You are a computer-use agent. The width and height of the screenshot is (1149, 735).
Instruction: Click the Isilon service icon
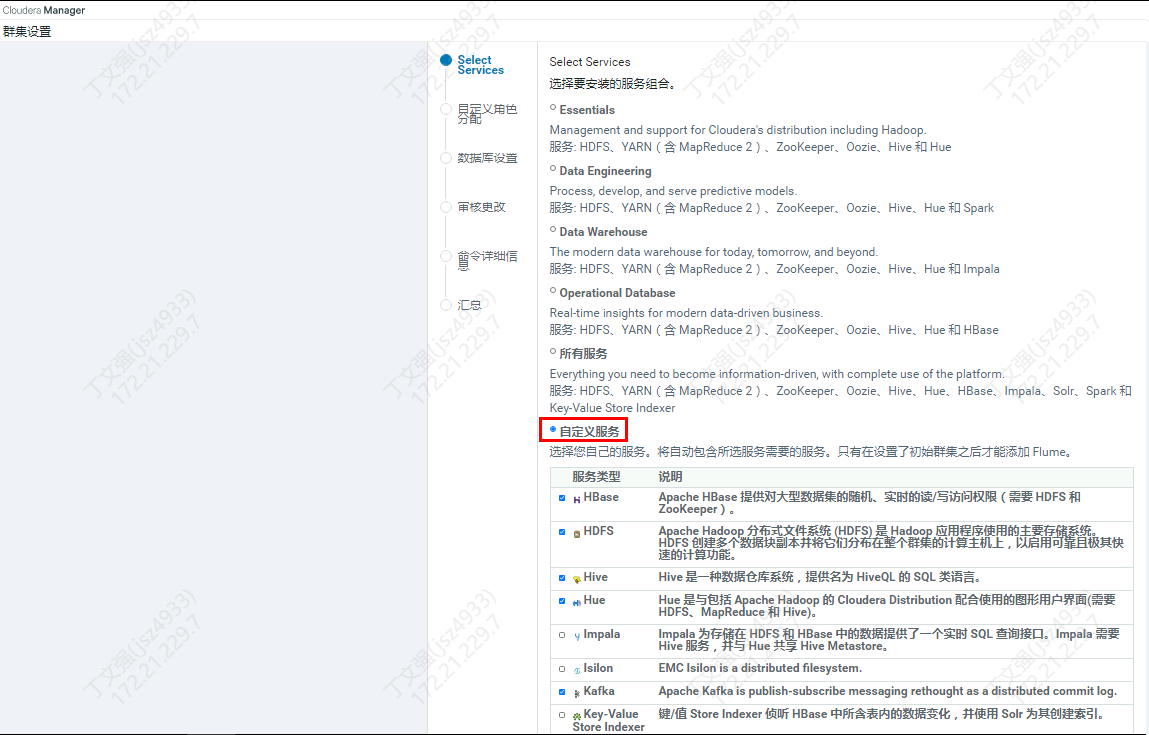click(577, 670)
